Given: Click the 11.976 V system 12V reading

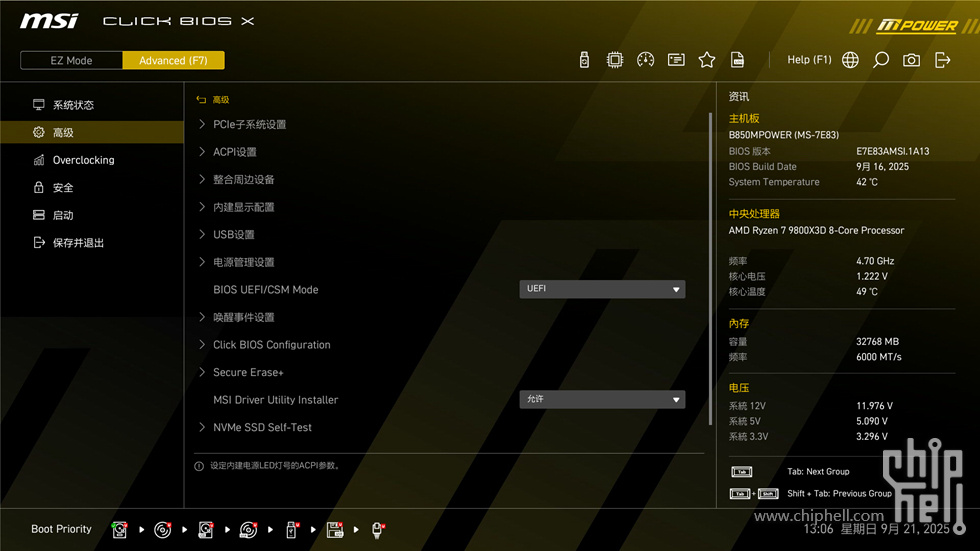Looking at the screenshot, I should click(874, 406).
